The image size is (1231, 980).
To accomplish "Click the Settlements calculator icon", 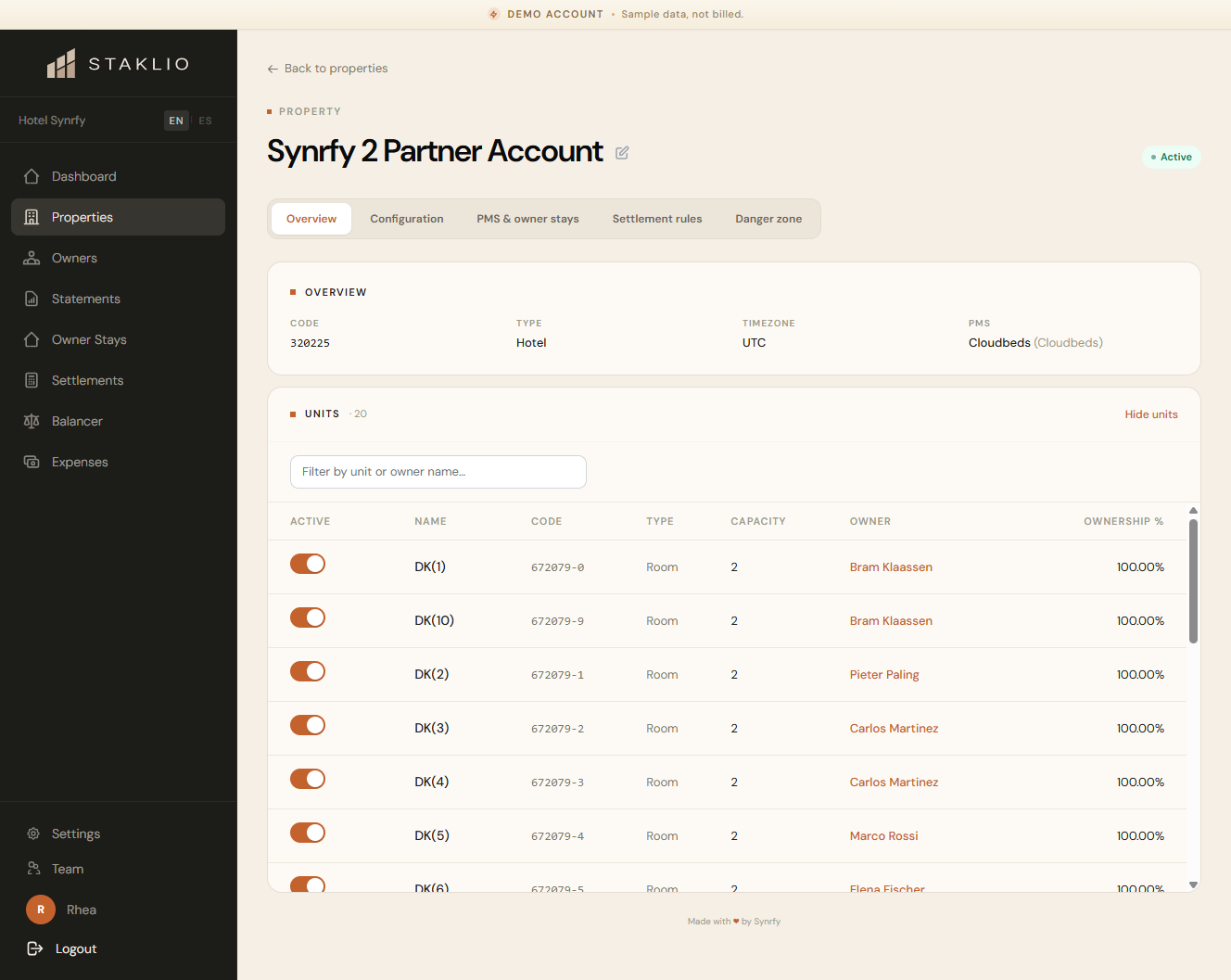I will coord(32,380).
